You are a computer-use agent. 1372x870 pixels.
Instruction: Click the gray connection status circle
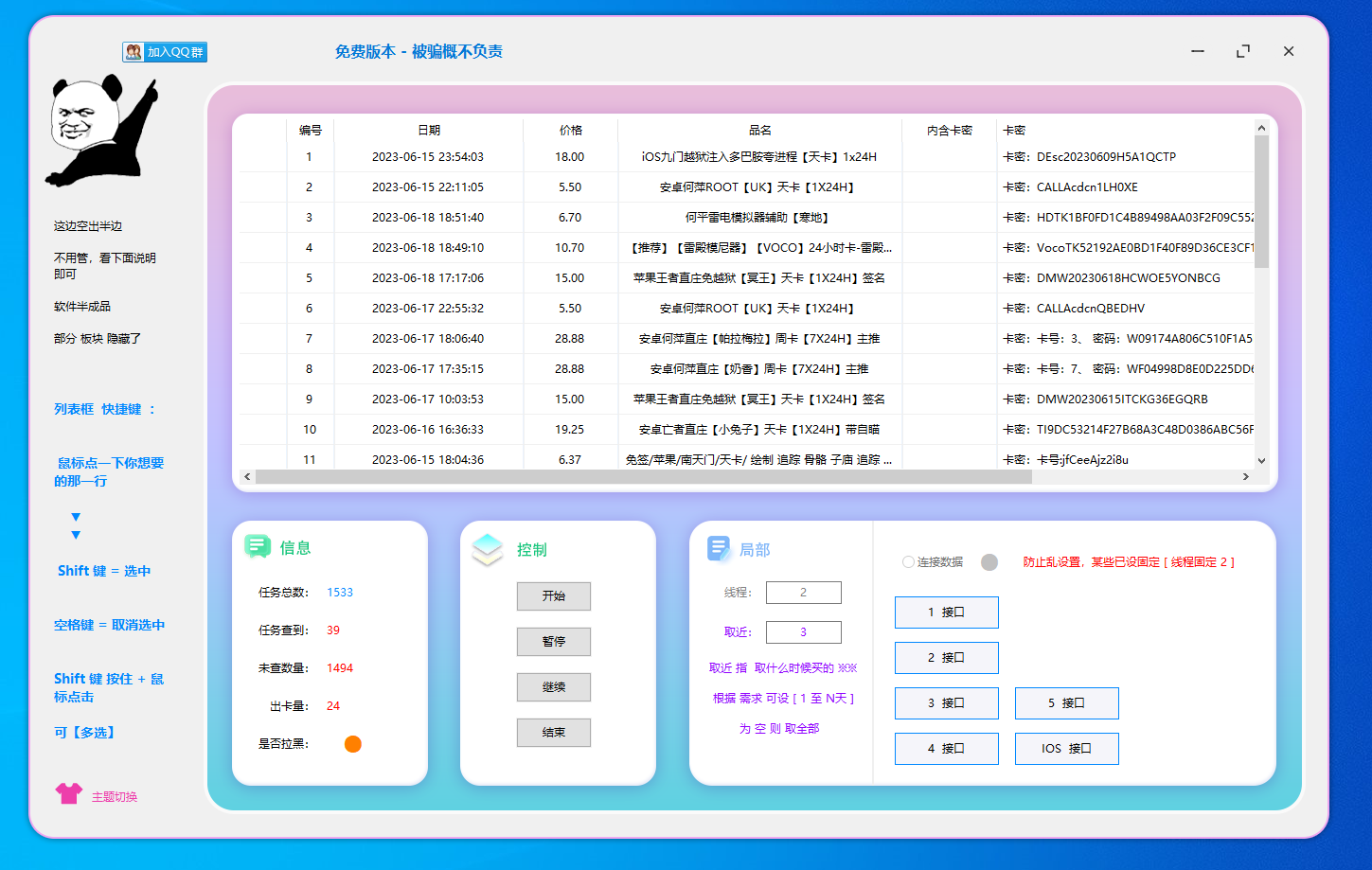point(989,562)
